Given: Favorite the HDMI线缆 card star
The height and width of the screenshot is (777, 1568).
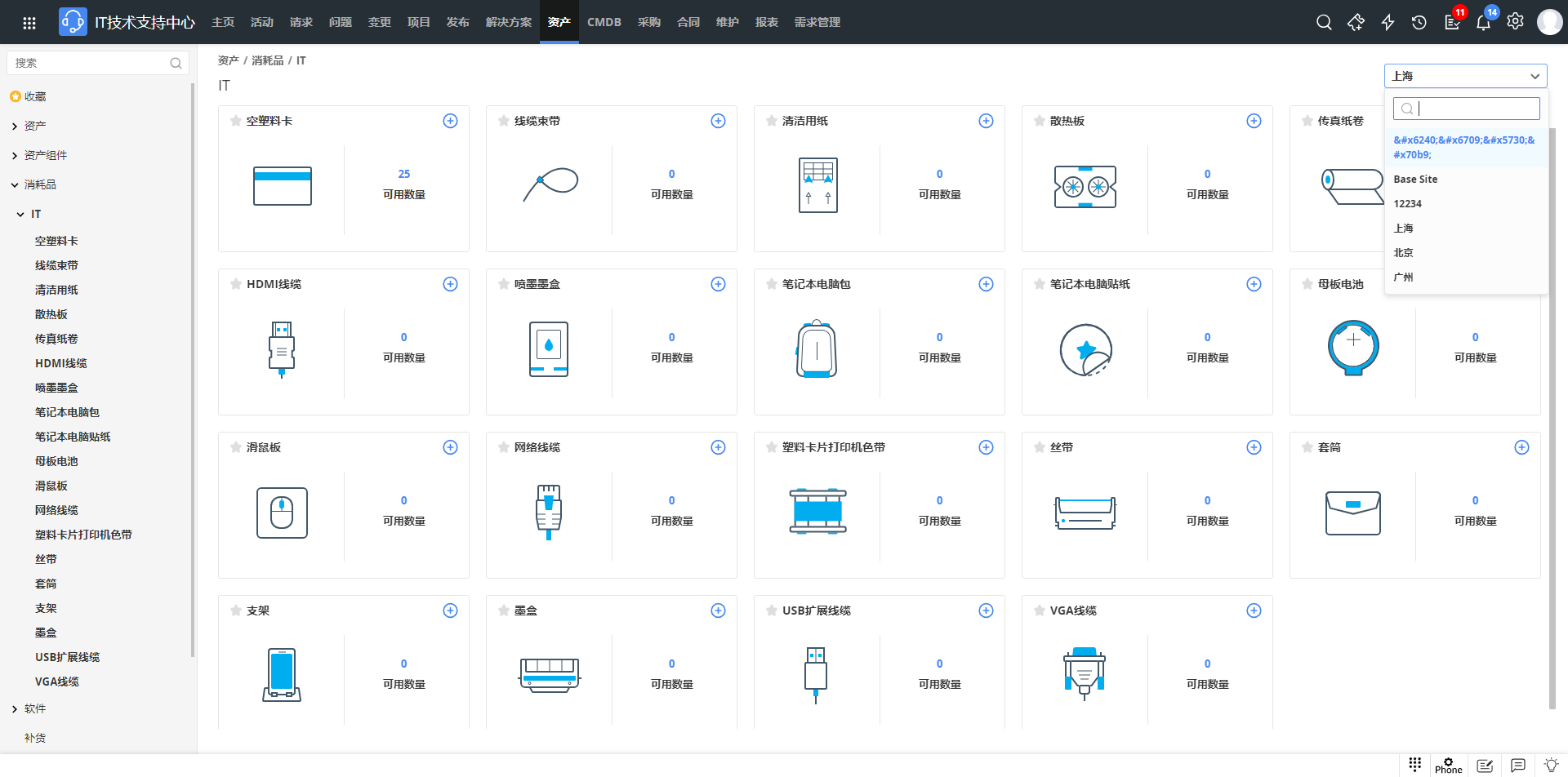Looking at the screenshot, I should pyautogui.click(x=236, y=284).
